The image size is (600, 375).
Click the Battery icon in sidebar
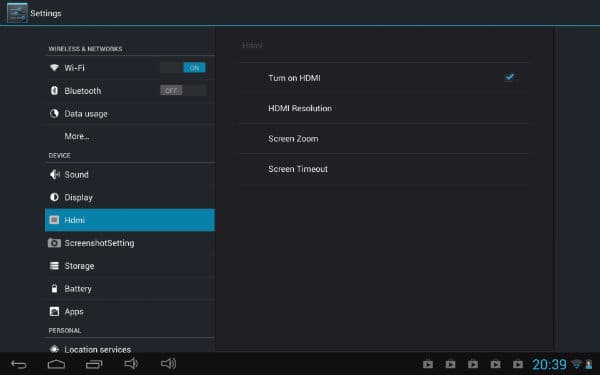[54, 288]
